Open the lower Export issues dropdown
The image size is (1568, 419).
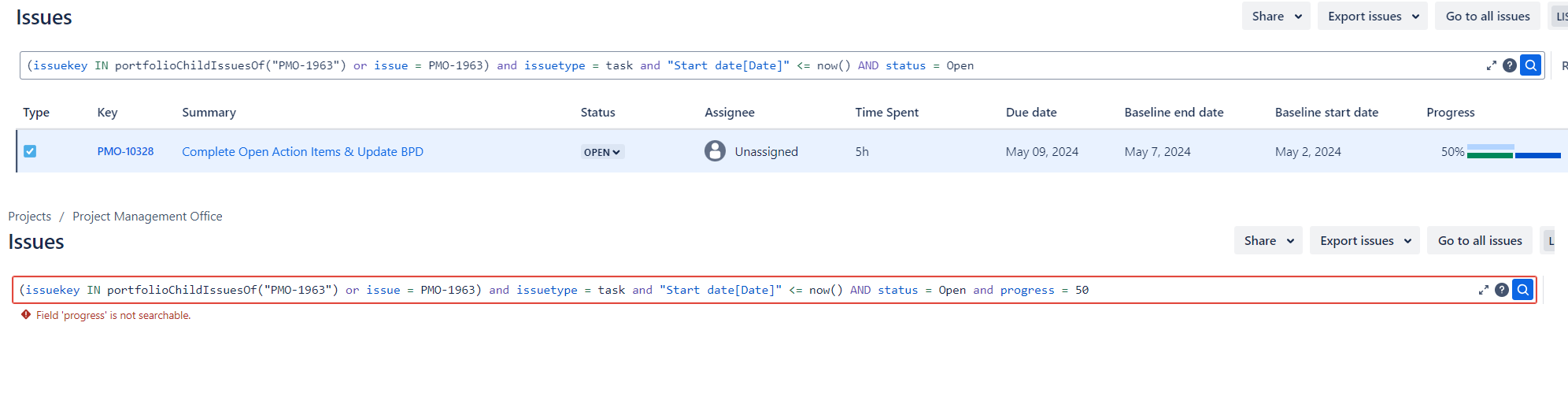(x=1364, y=240)
